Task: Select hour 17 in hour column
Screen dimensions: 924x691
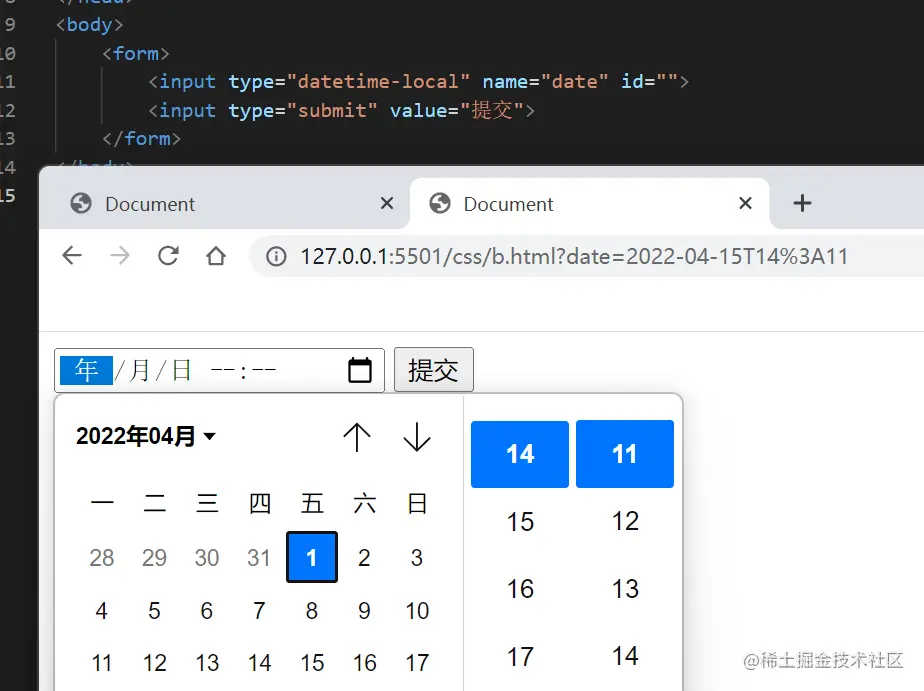Action: coord(520,656)
